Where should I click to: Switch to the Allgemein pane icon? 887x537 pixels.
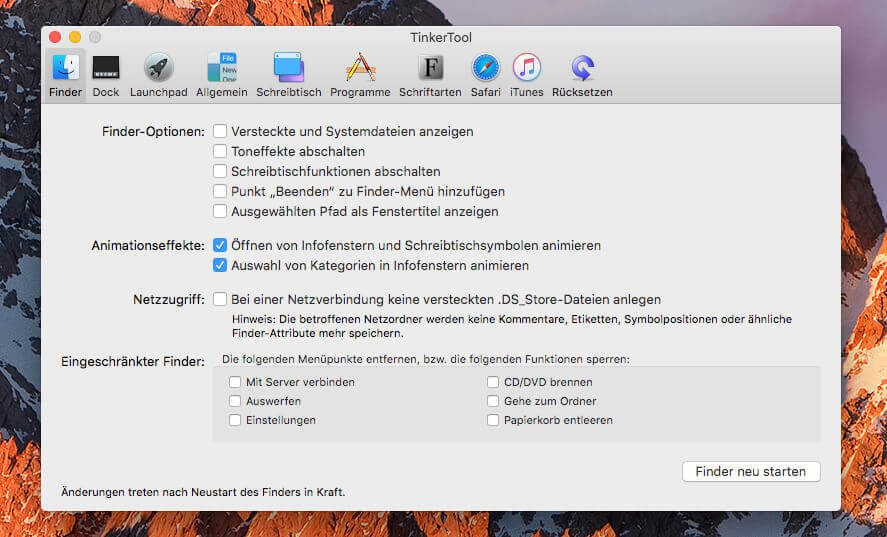click(222, 68)
